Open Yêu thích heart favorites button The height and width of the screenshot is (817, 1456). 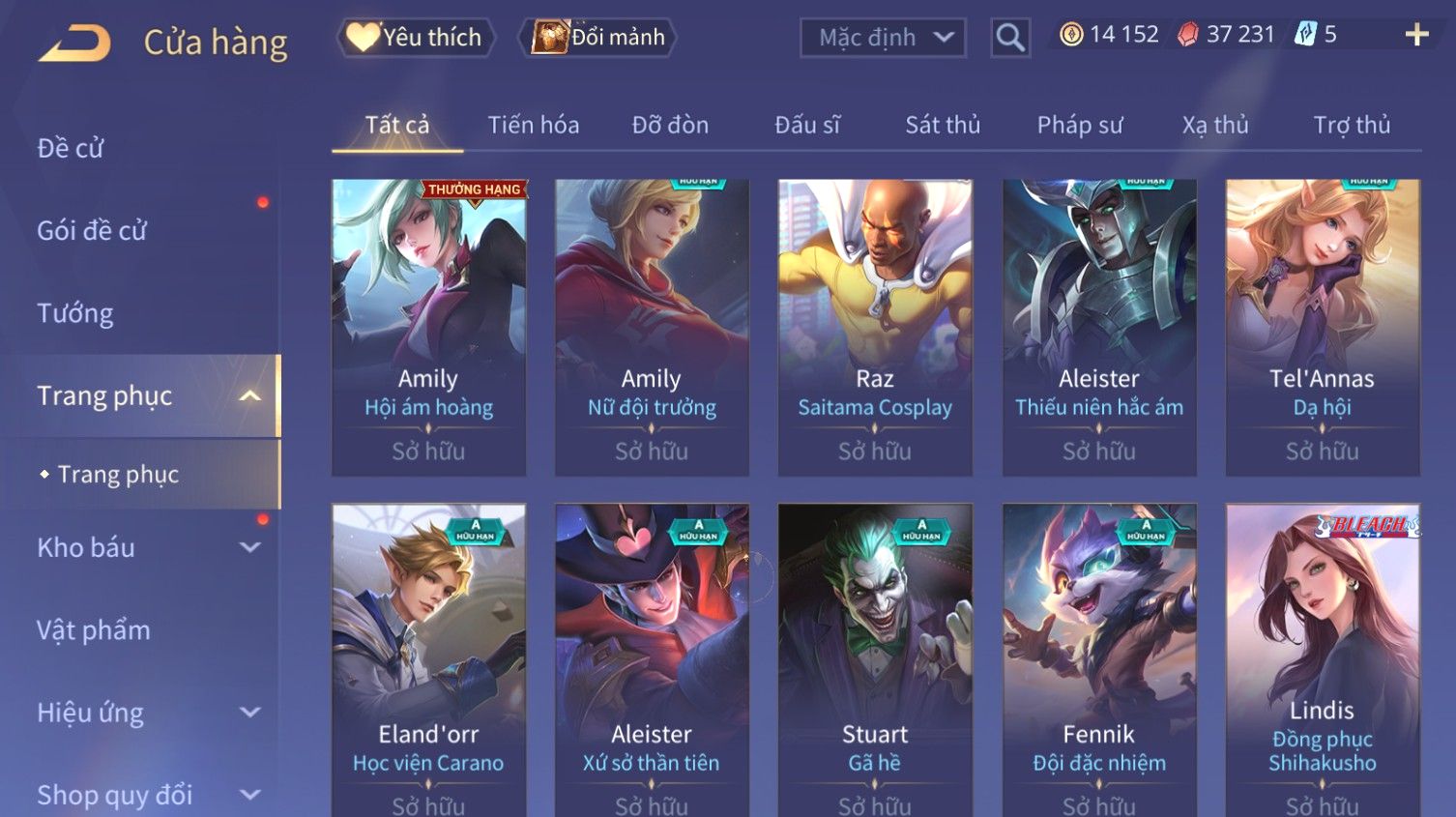tap(416, 38)
